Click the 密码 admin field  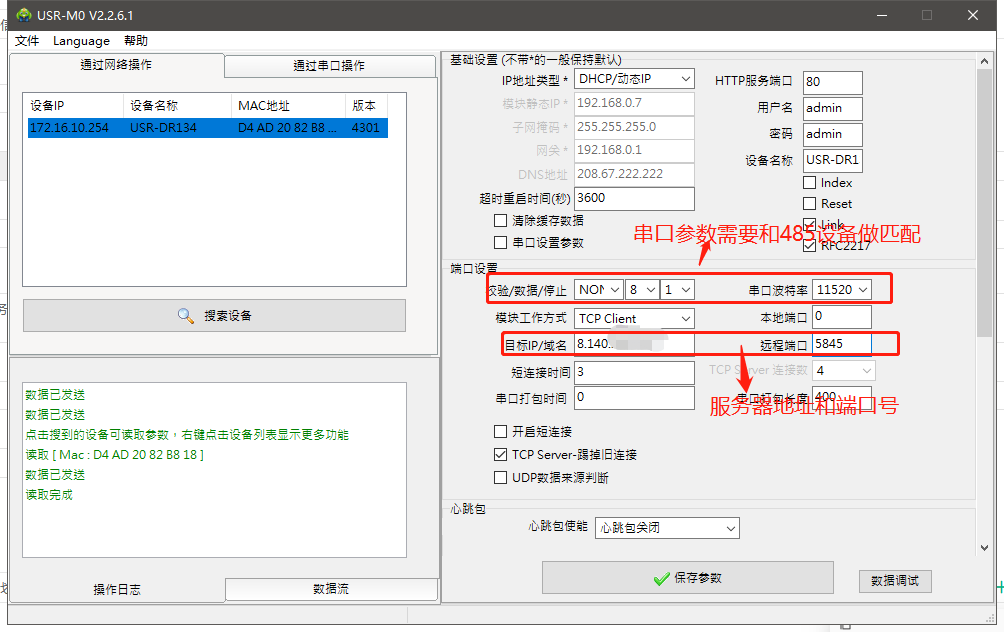(832, 134)
